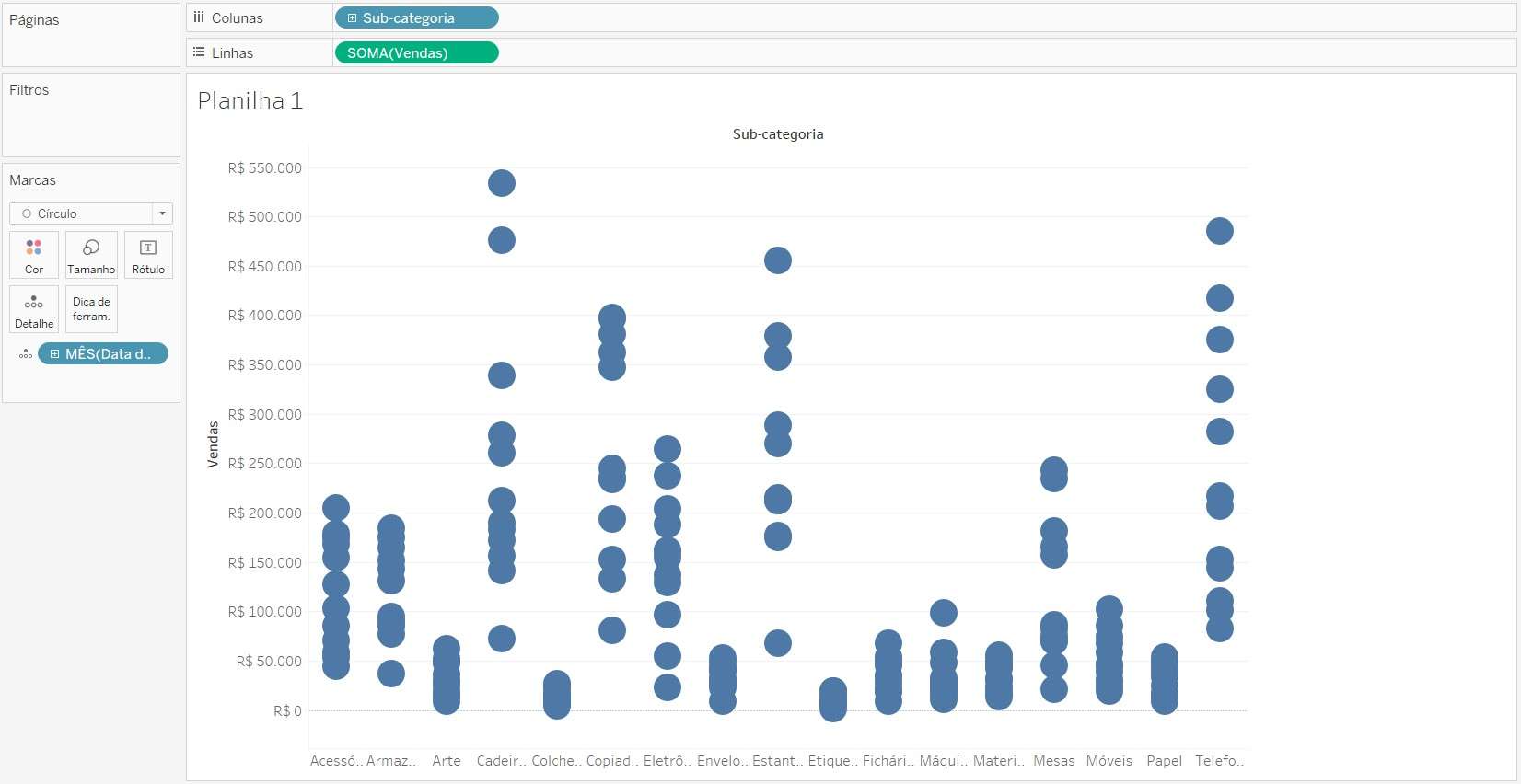Click the R$ 550.000 axis tick

click(265, 168)
